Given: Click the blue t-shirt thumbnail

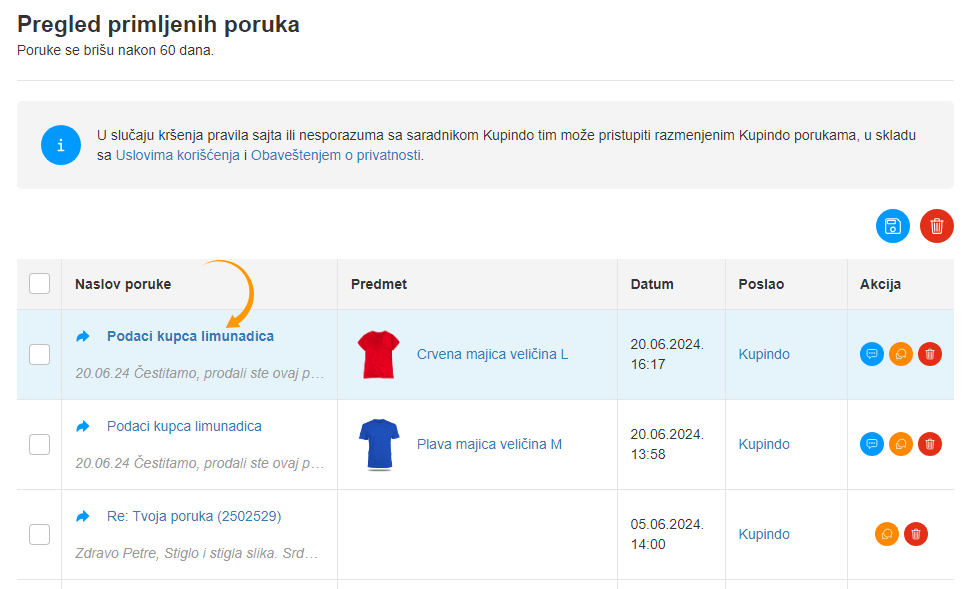Looking at the screenshot, I should [379, 445].
